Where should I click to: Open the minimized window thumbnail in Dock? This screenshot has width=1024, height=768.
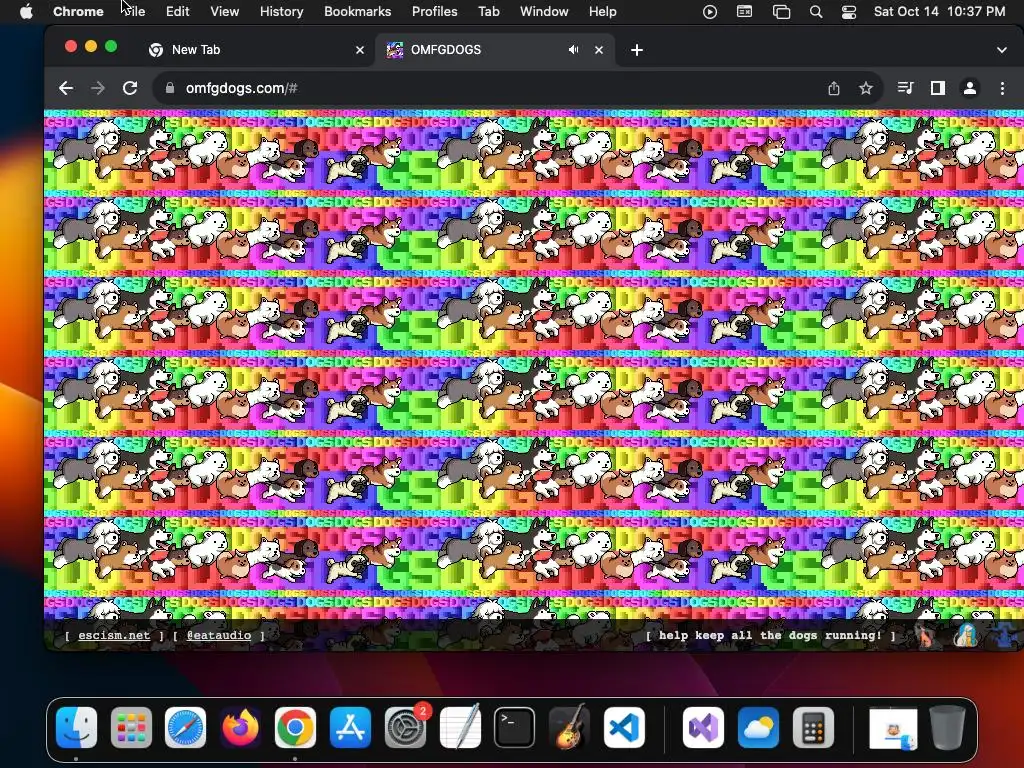(x=893, y=729)
